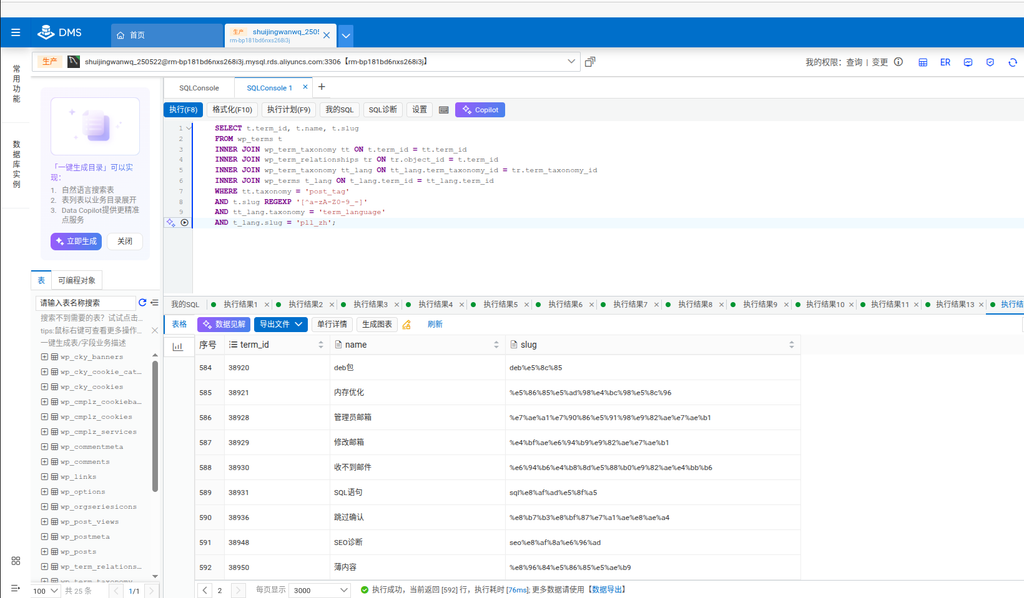Expand wp_cky_cookies table node
The image size is (1024, 598).
tap(44, 387)
